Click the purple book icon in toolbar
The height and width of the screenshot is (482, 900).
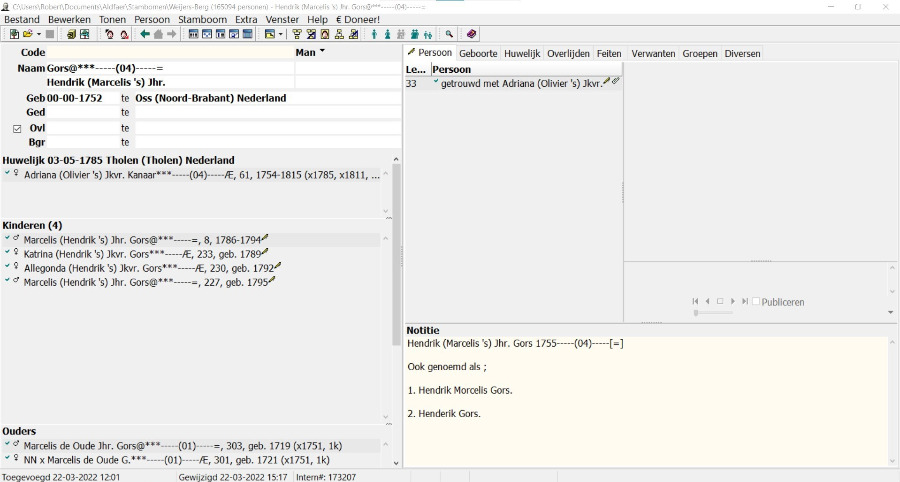point(471,34)
